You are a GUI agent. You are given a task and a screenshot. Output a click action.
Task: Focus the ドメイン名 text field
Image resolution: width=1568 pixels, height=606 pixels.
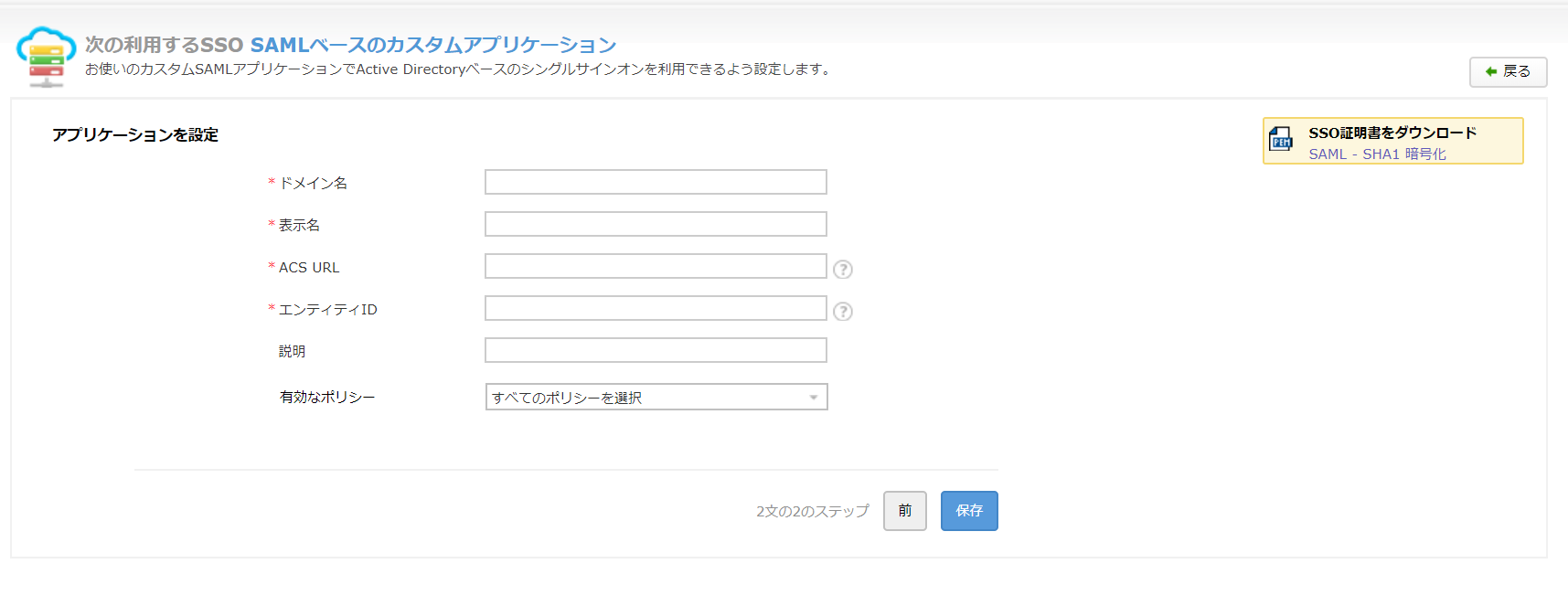point(656,182)
